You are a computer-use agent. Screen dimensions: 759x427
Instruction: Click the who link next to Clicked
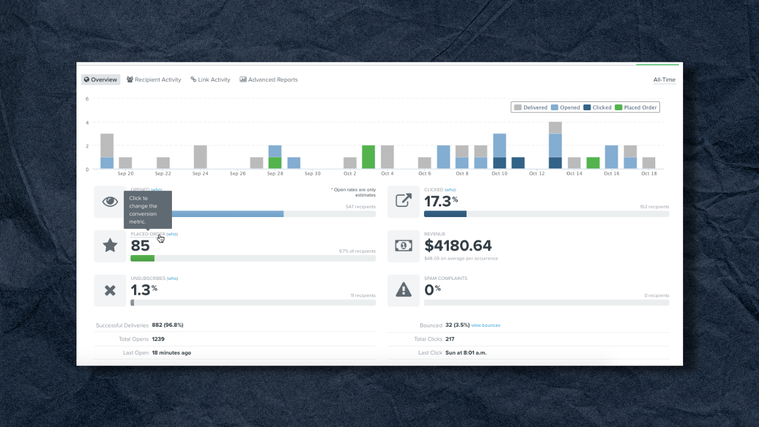[450, 190]
